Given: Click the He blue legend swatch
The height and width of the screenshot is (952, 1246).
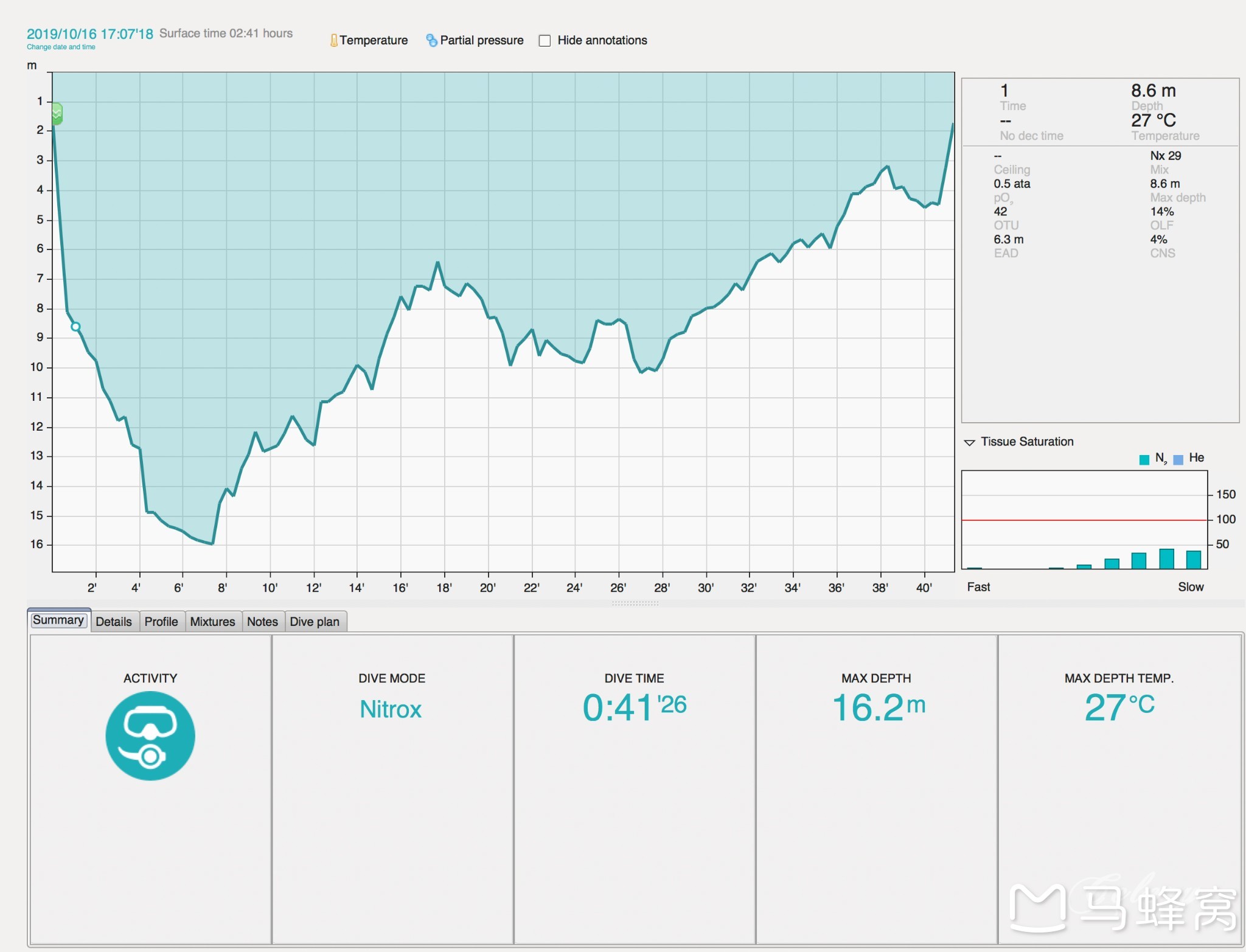Looking at the screenshot, I should (x=1178, y=459).
